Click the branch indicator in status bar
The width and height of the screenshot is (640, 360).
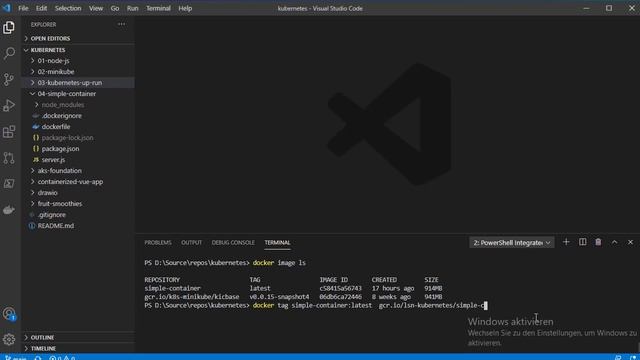(x=16, y=358)
